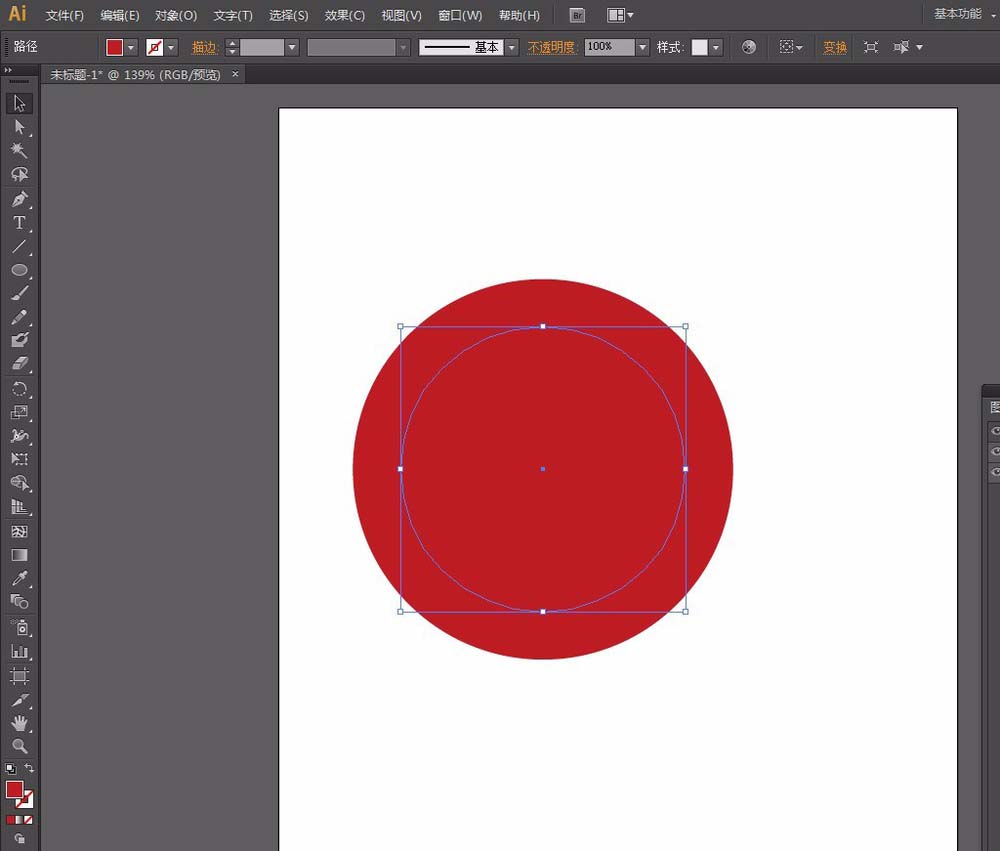Select the Width tool
The height and width of the screenshot is (851, 1000).
[x=19, y=436]
